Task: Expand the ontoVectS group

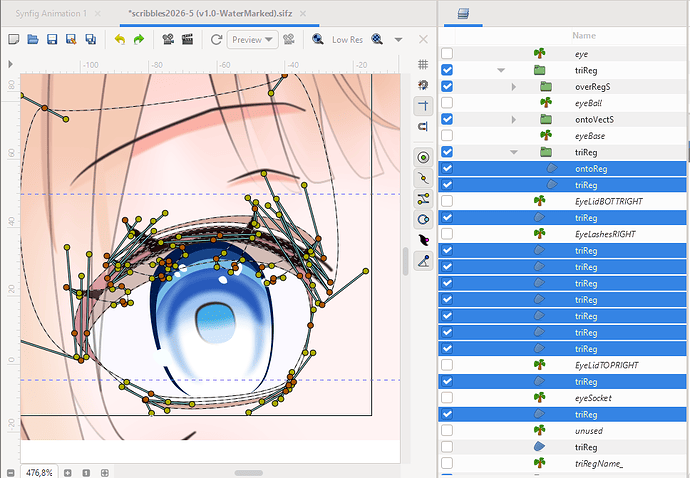Action: point(514,119)
